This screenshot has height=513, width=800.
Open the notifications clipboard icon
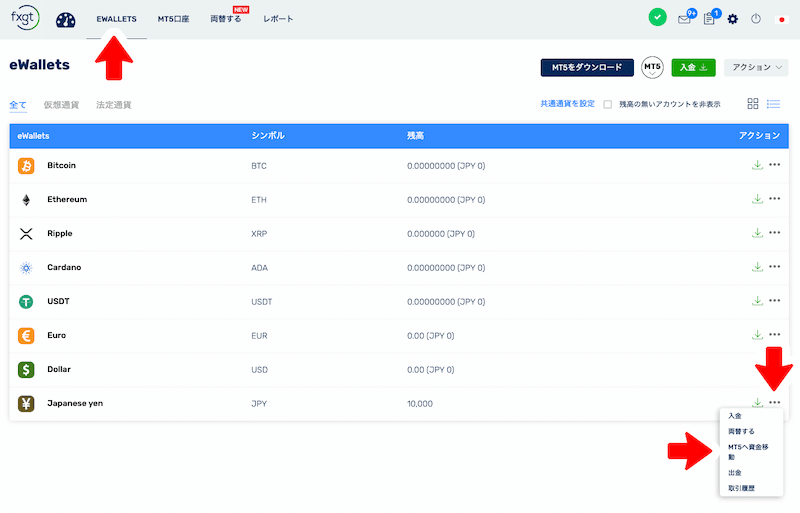point(709,19)
